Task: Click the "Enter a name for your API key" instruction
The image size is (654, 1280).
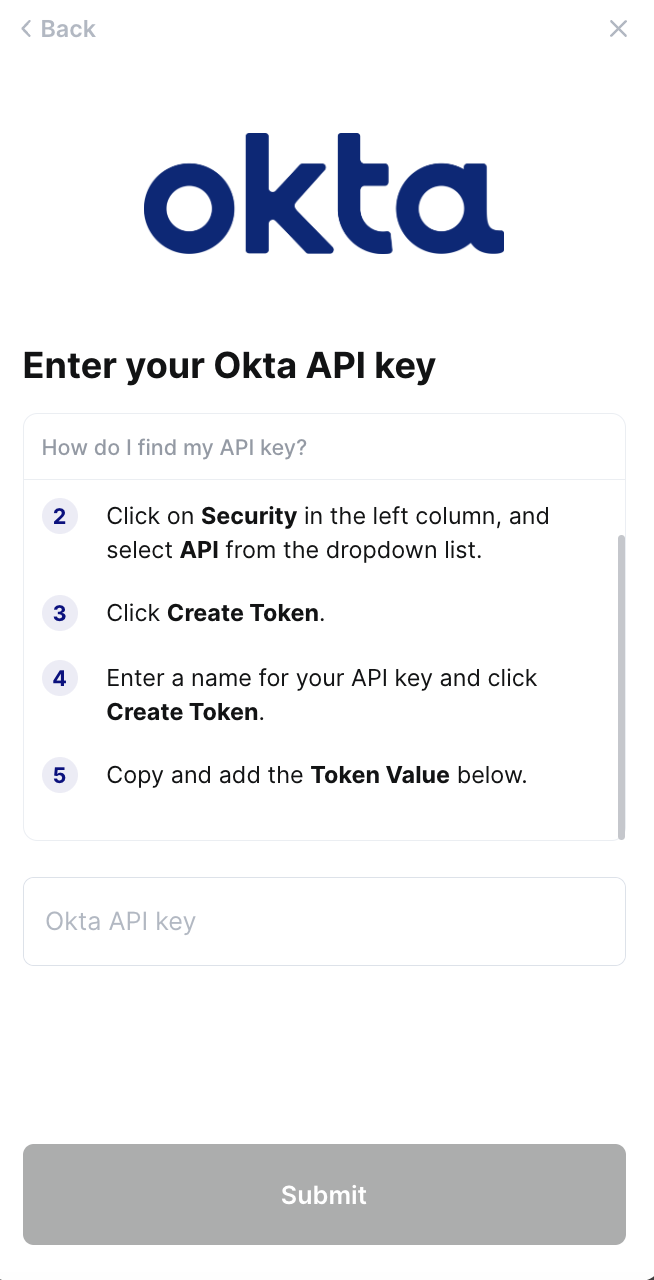Action: (270, 679)
